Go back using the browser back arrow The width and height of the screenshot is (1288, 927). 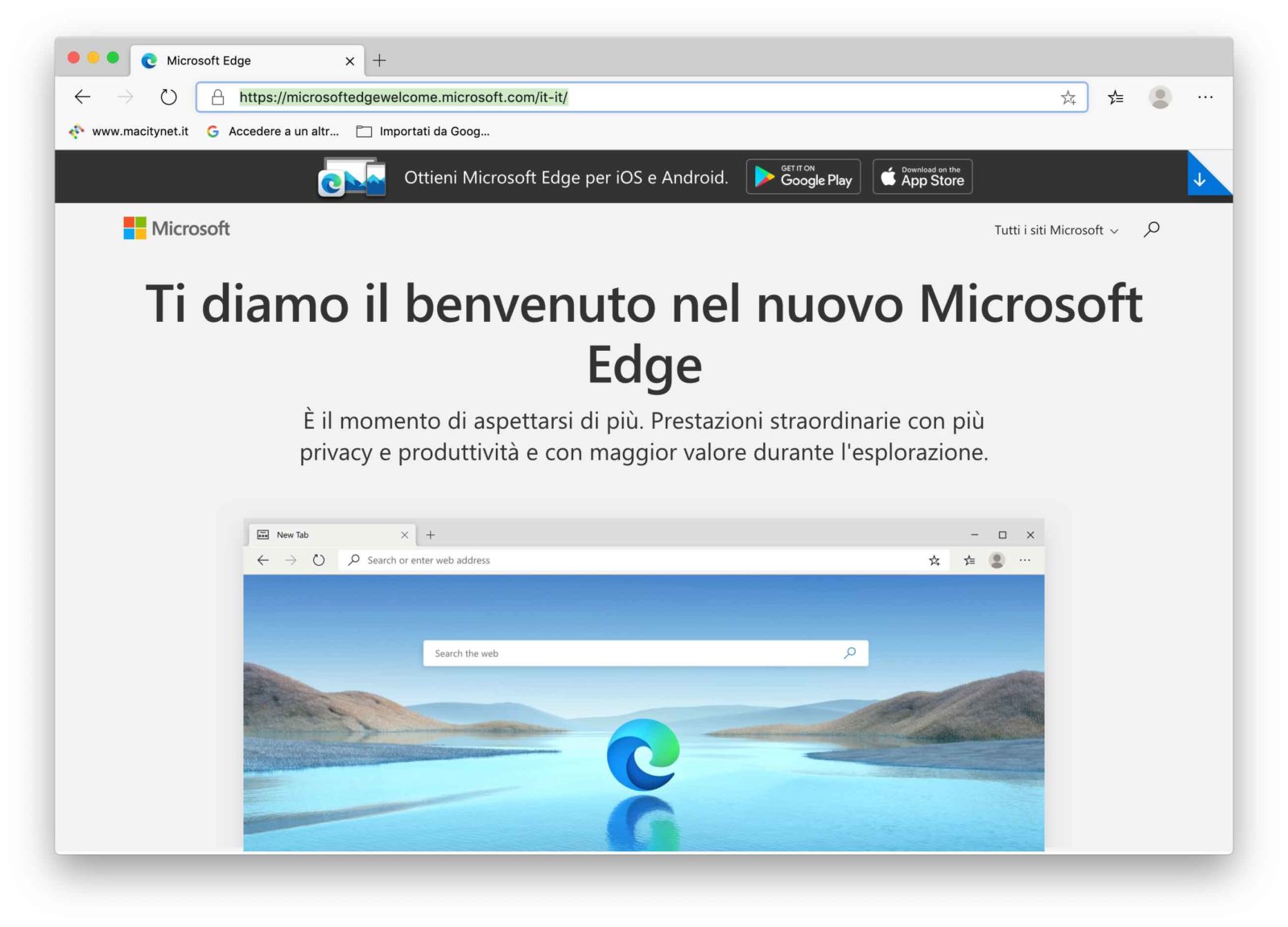pos(82,97)
